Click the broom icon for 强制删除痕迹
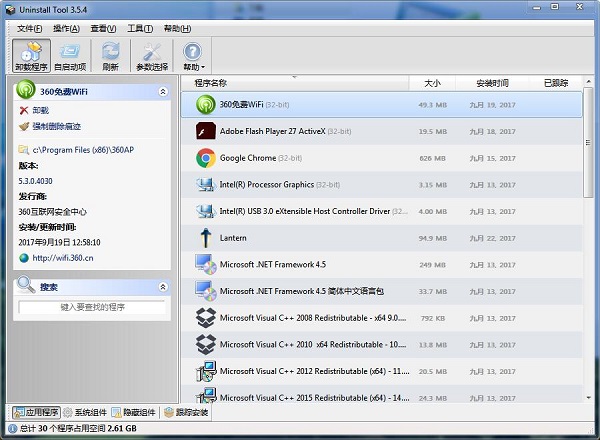Screen dimensions: 600x440 tap(24, 126)
